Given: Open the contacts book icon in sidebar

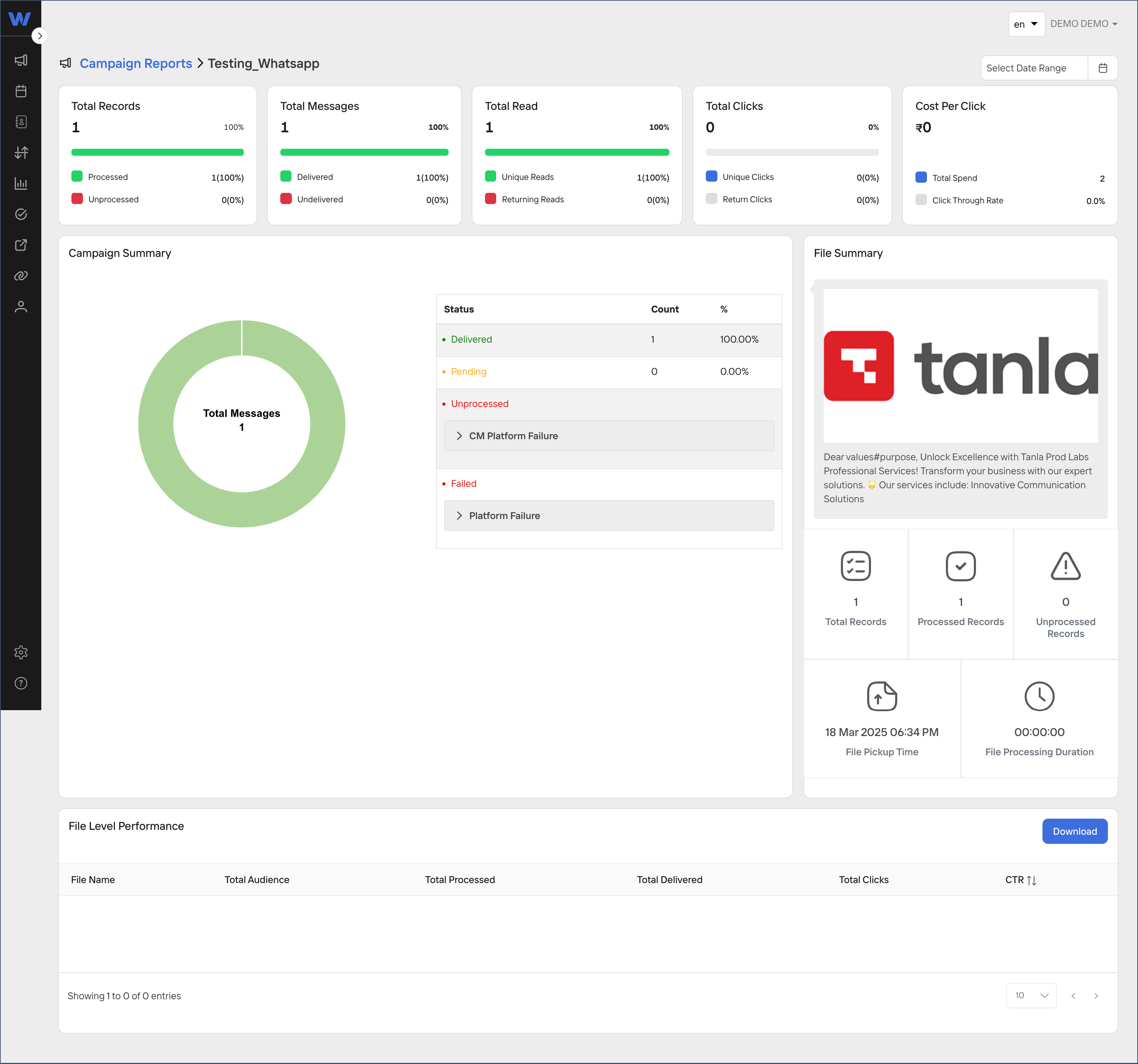Looking at the screenshot, I should pos(21,121).
